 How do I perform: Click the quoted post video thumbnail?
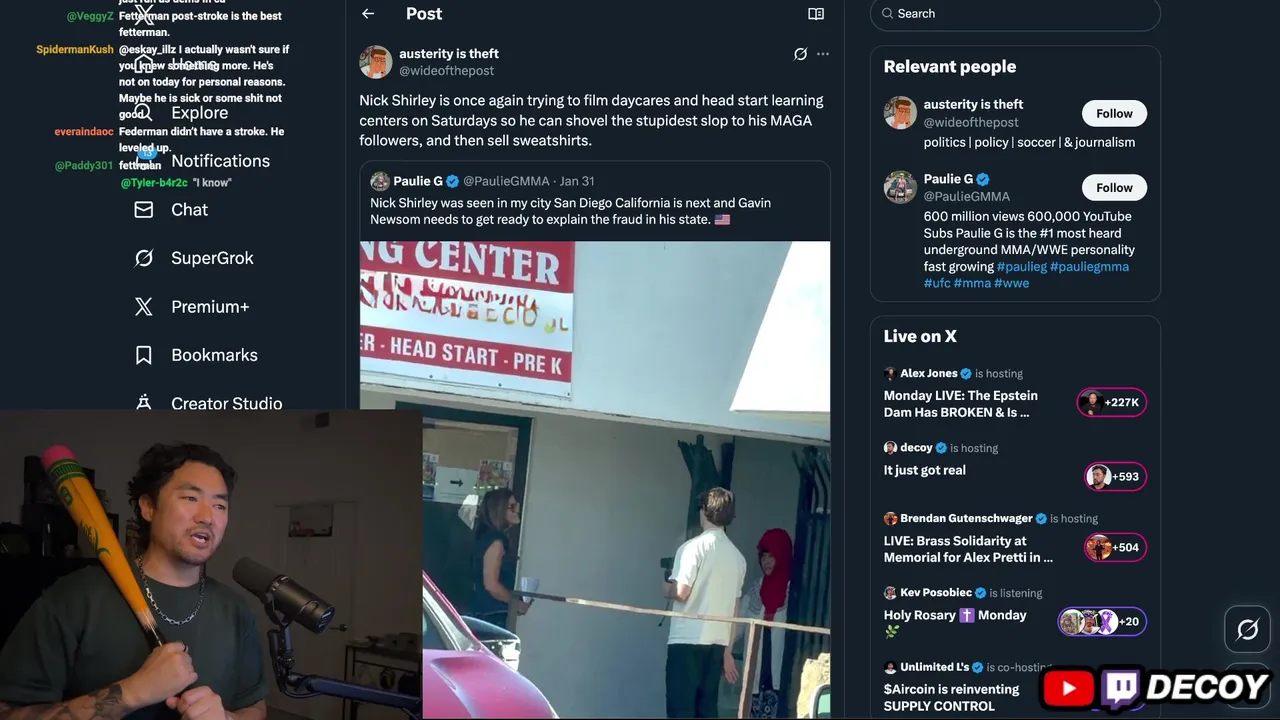click(594, 480)
